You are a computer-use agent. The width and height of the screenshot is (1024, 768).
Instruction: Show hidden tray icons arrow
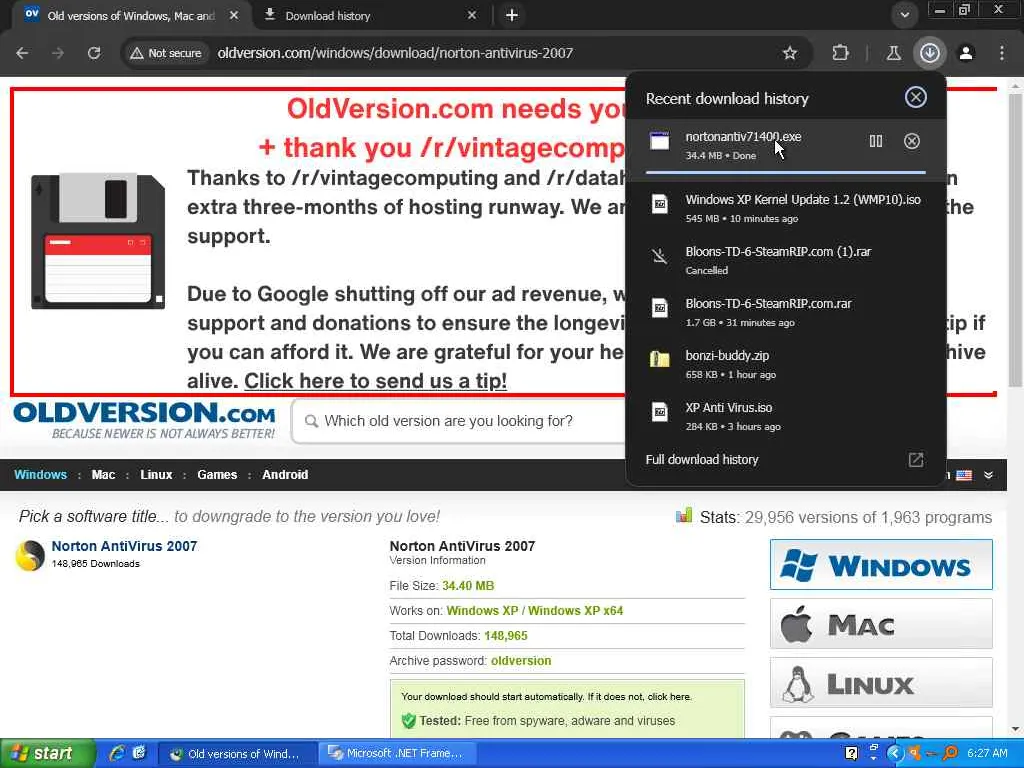(x=895, y=753)
